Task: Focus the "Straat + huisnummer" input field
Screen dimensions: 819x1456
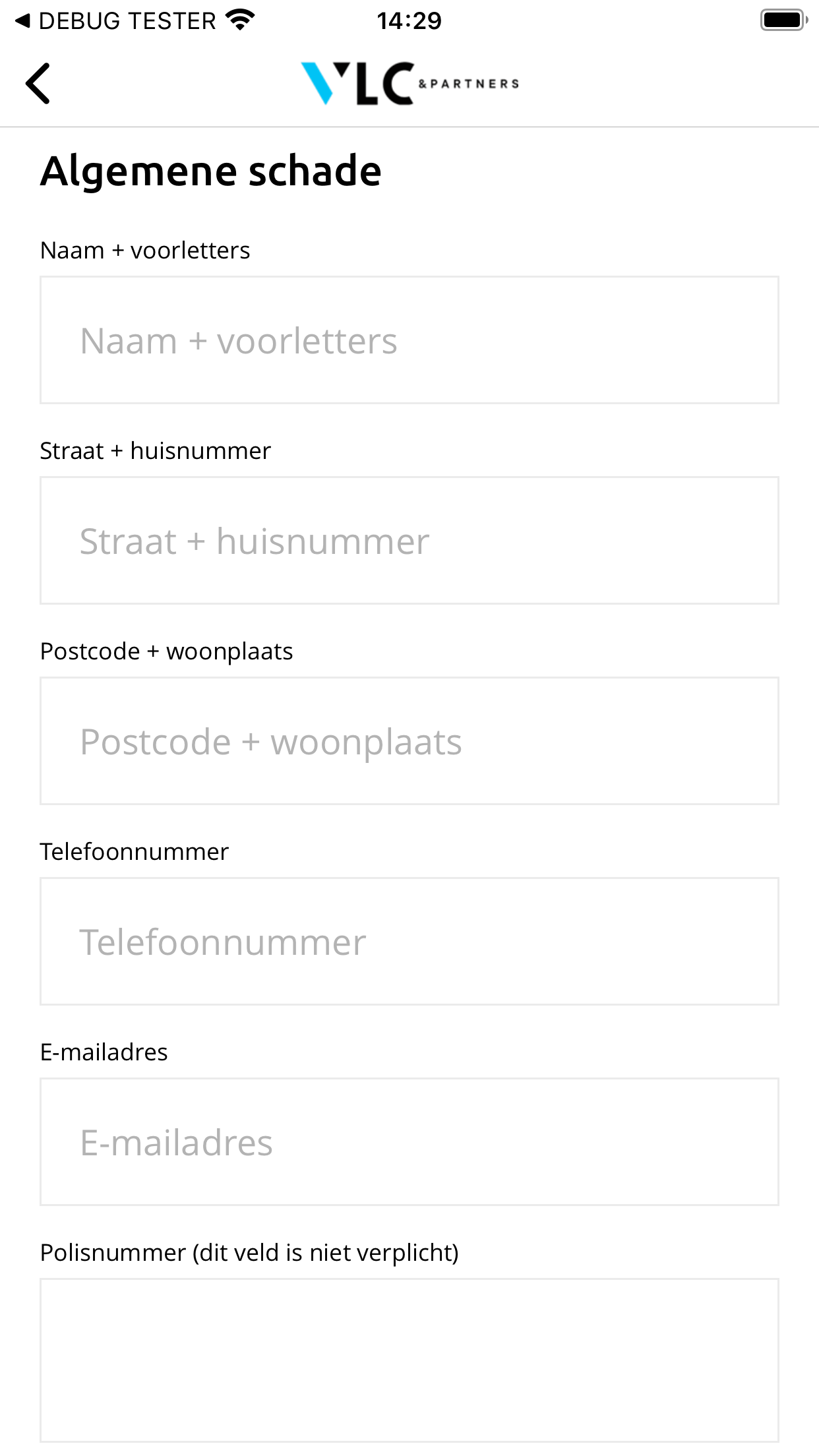Action: 409,541
